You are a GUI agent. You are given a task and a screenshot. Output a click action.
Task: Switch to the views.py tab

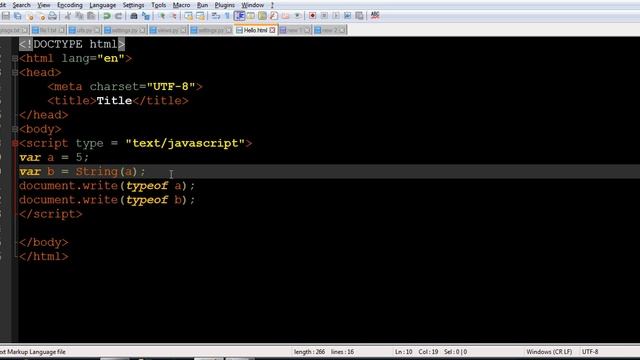168,30
